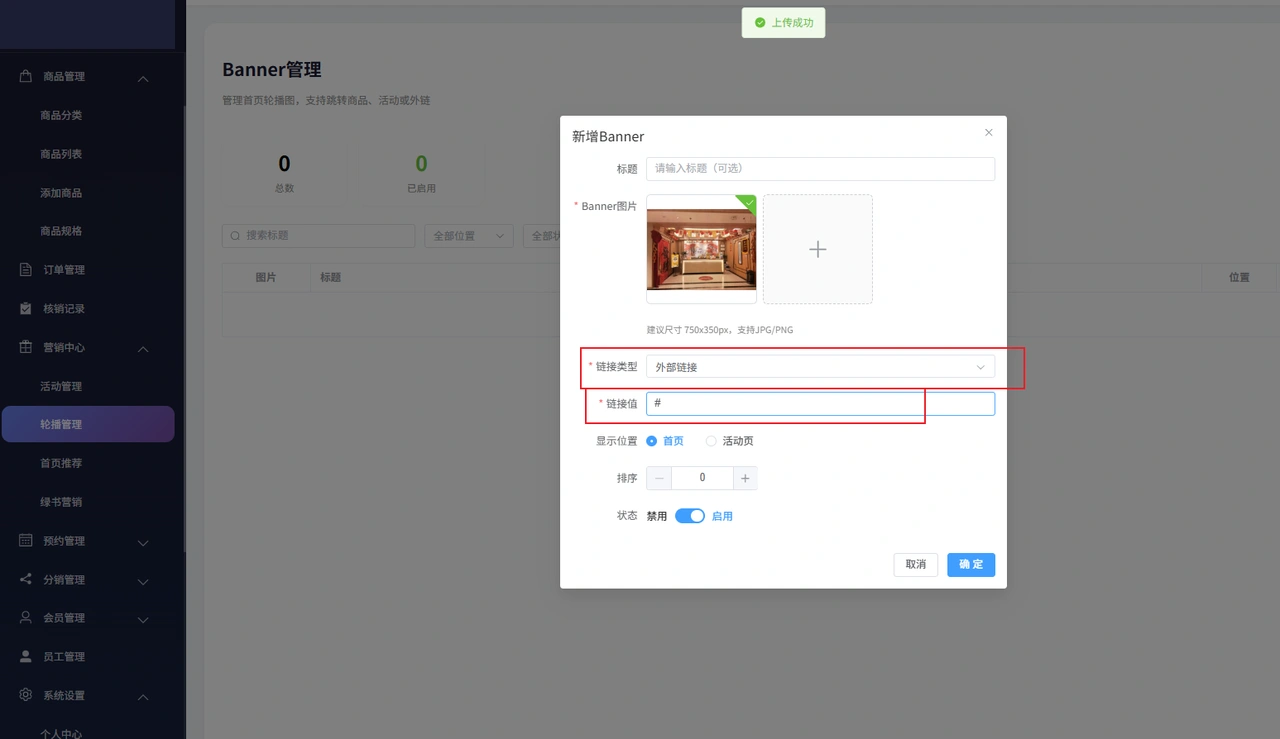Click the 系统设置 gear icon
1280x739 pixels.
click(x=26, y=695)
